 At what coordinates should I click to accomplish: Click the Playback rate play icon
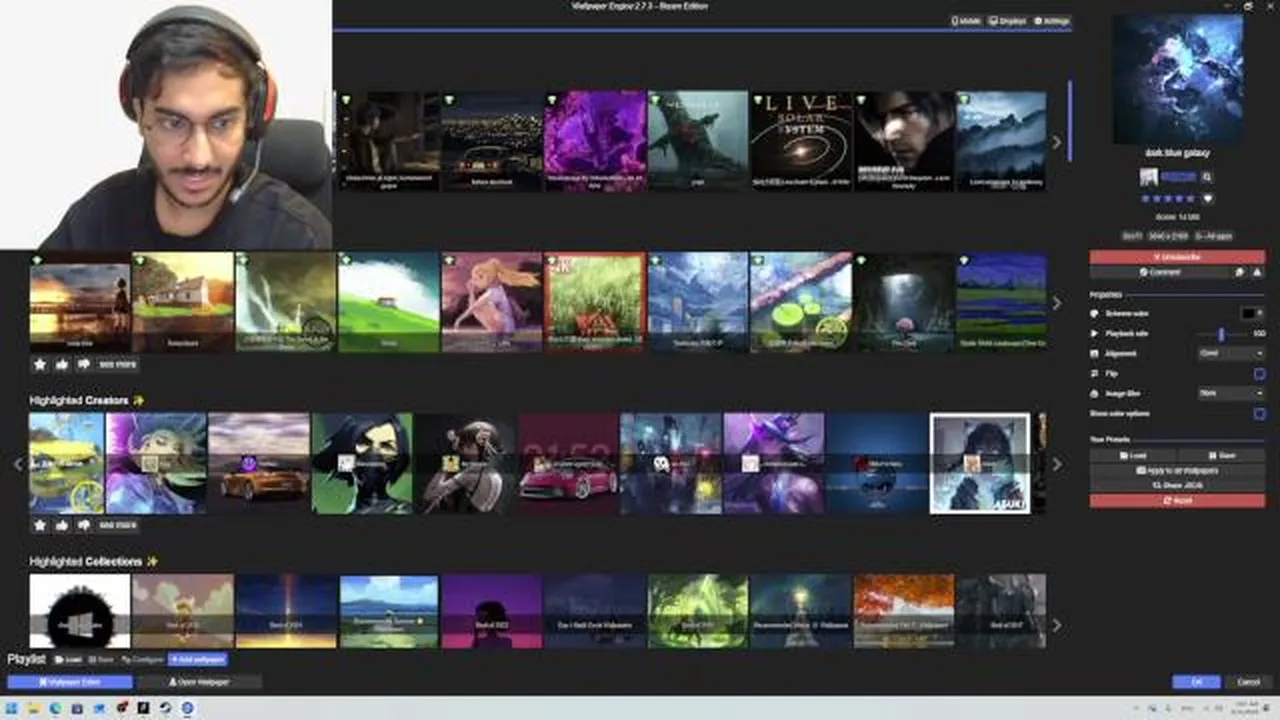[x=1094, y=333]
